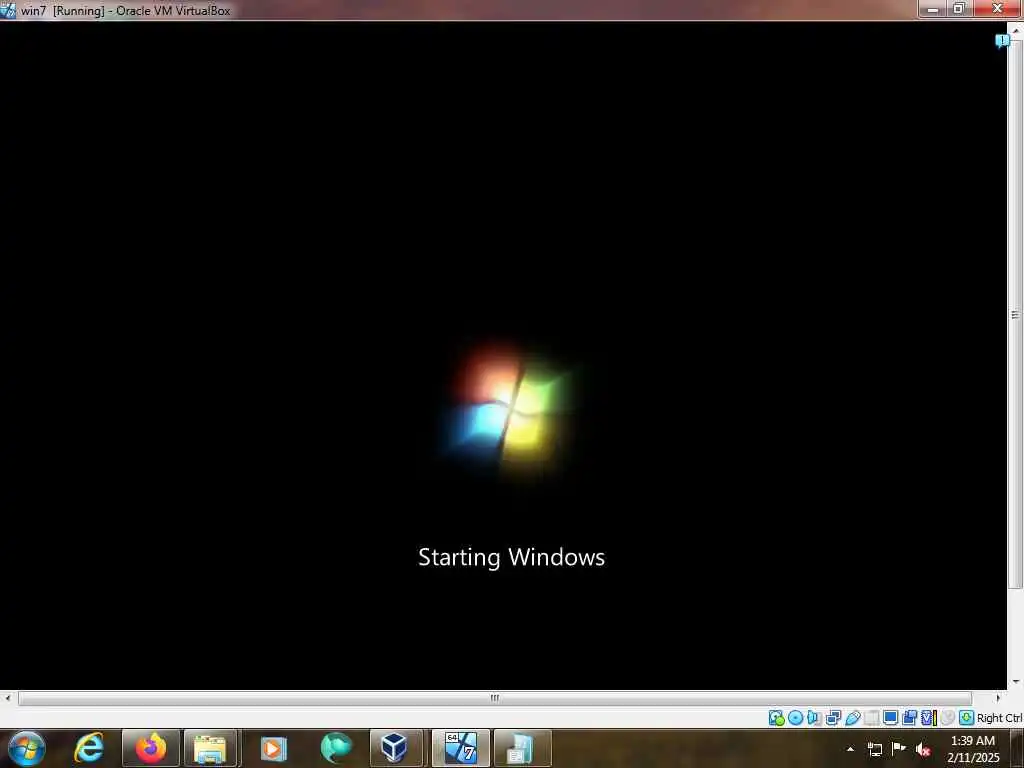Show hidden system tray icons
This screenshot has width=1024, height=768.
click(x=850, y=749)
